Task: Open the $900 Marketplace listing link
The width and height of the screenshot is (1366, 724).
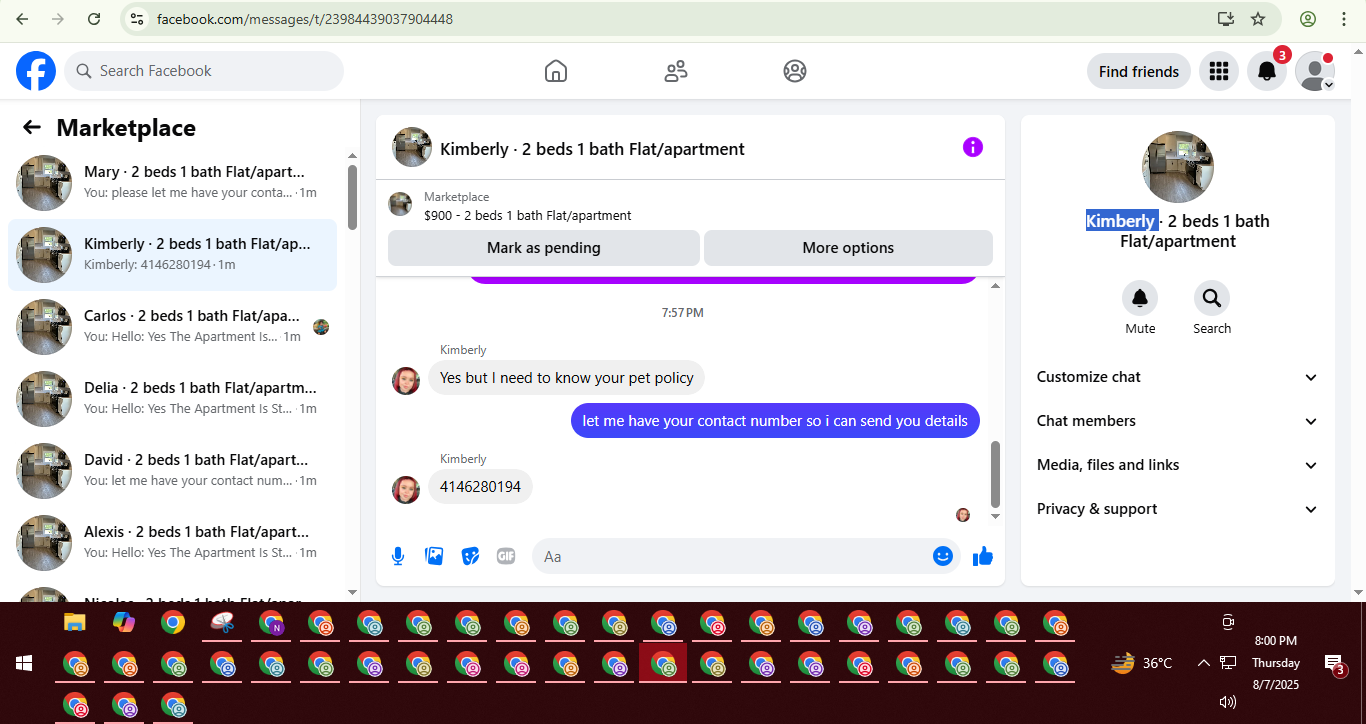Action: coord(527,215)
